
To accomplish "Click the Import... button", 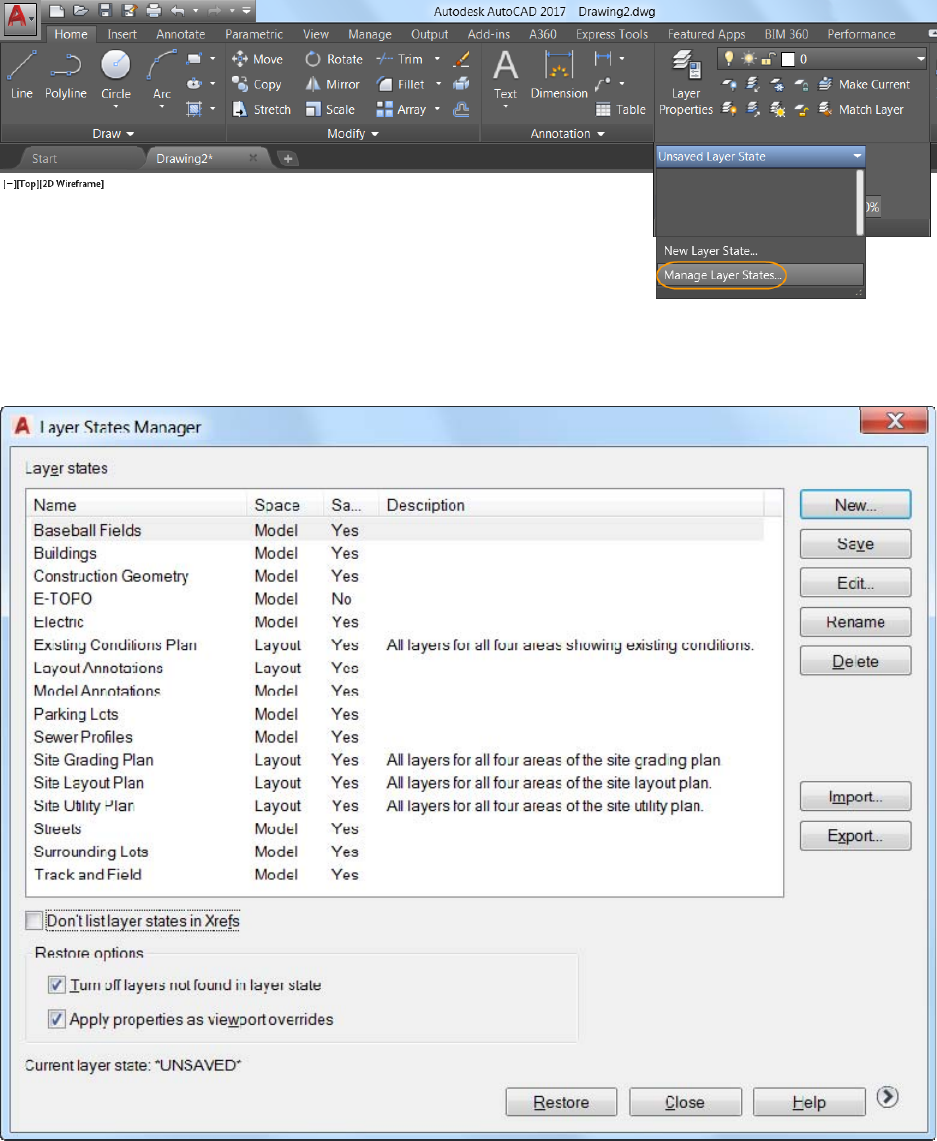I will [x=856, y=797].
